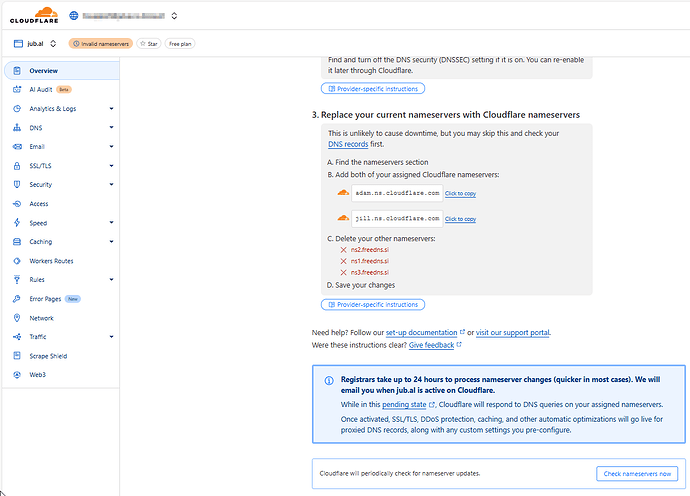Screen dimensions: 690x496
Task: Click the Free plan badge
Action: (x=180, y=44)
